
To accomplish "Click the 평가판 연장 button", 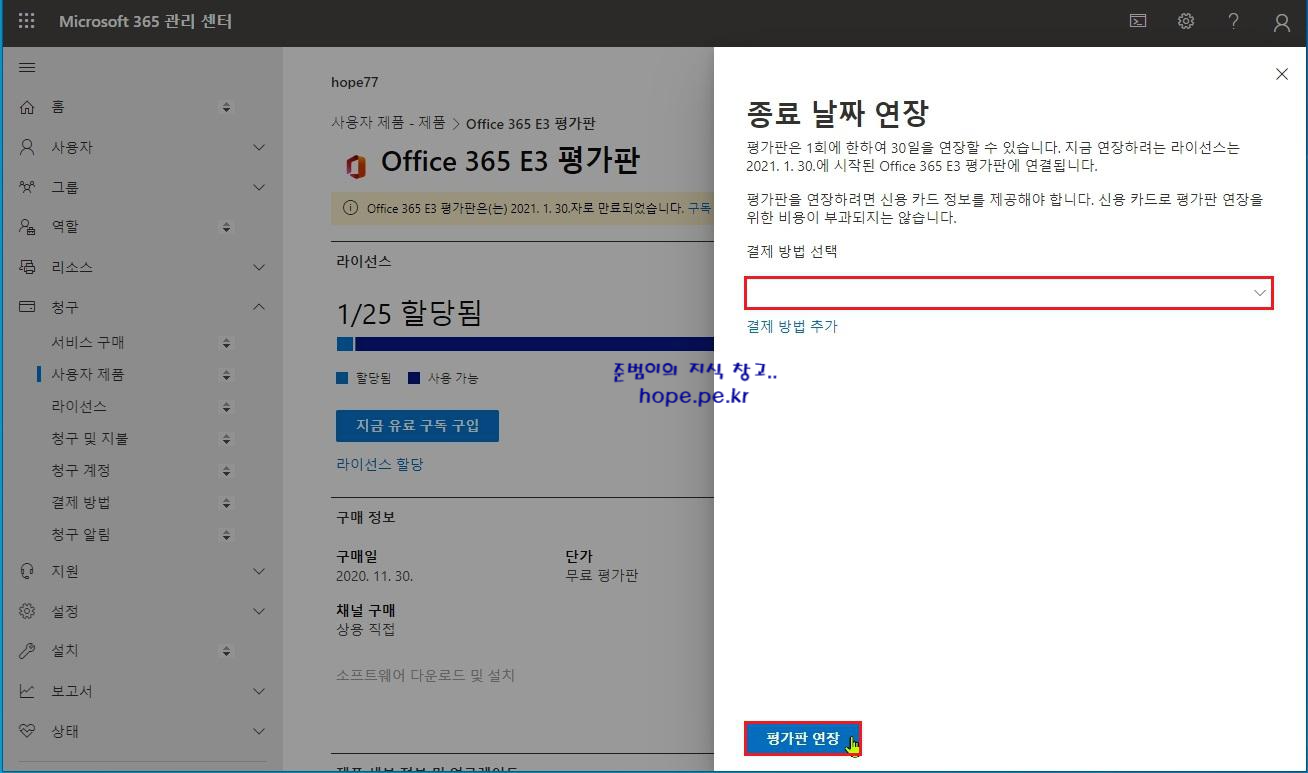I will (802, 738).
